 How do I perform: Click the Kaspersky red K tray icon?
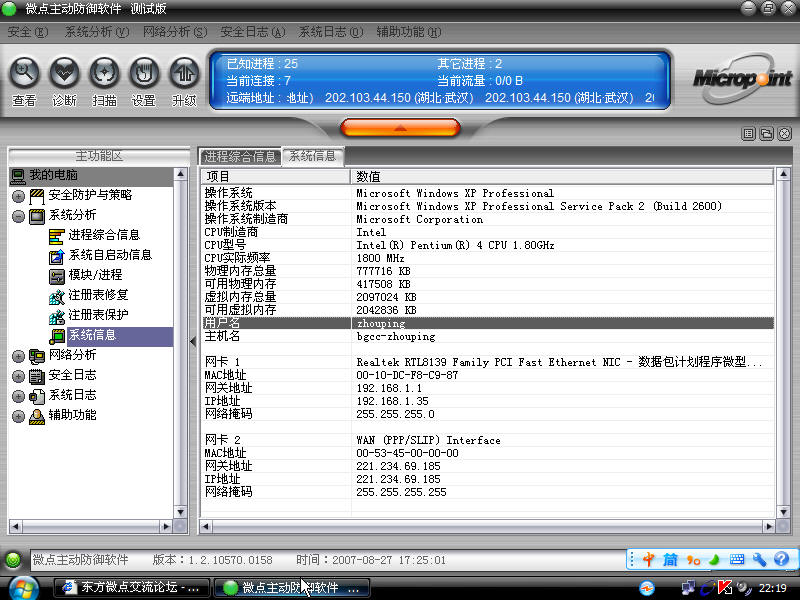[725, 588]
